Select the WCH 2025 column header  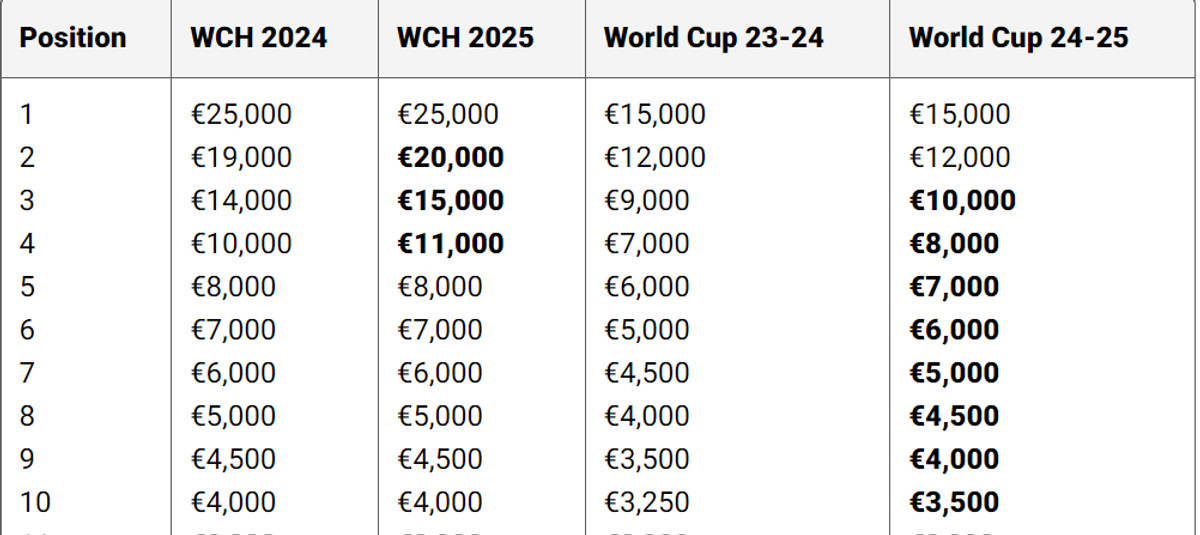[x=465, y=38]
